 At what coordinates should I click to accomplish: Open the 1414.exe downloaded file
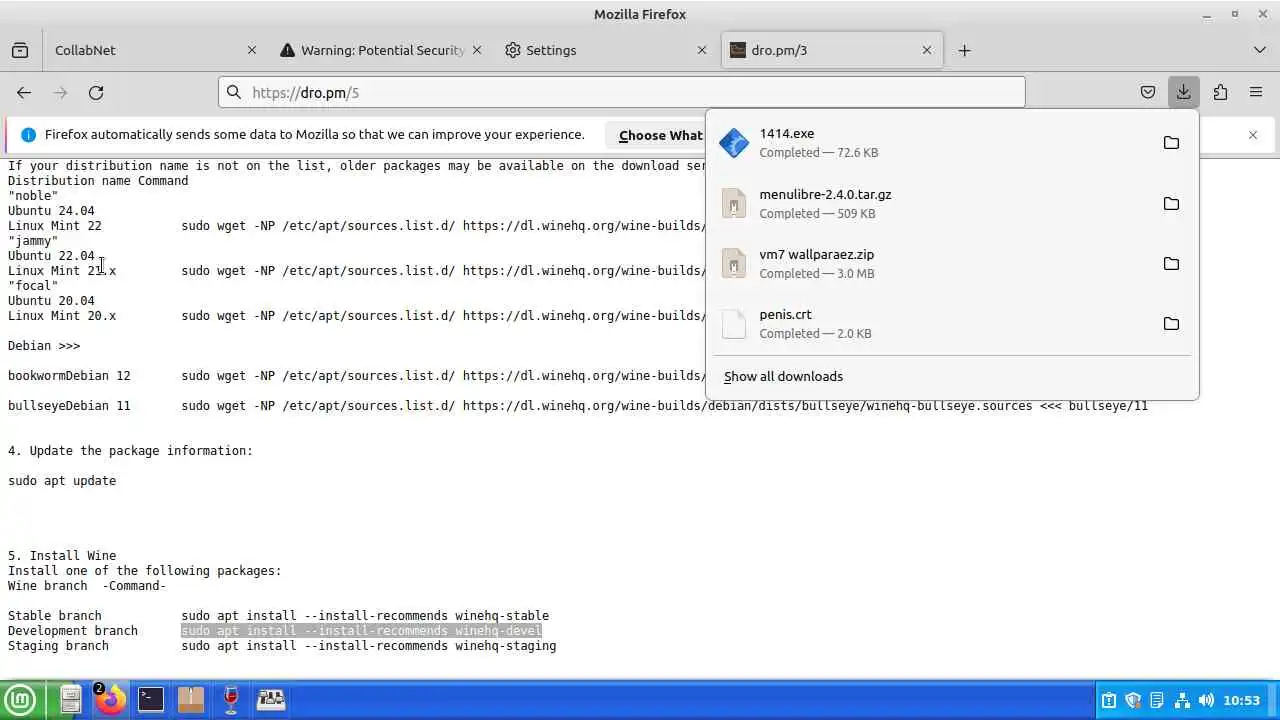(930, 143)
